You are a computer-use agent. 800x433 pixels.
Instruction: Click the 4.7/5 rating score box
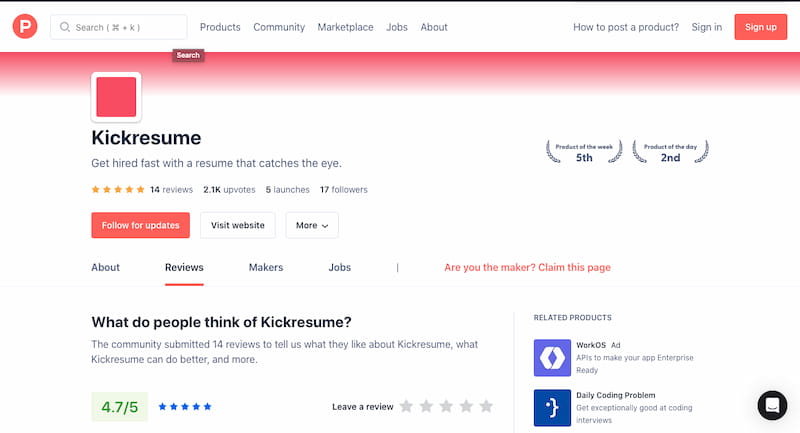point(119,406)
